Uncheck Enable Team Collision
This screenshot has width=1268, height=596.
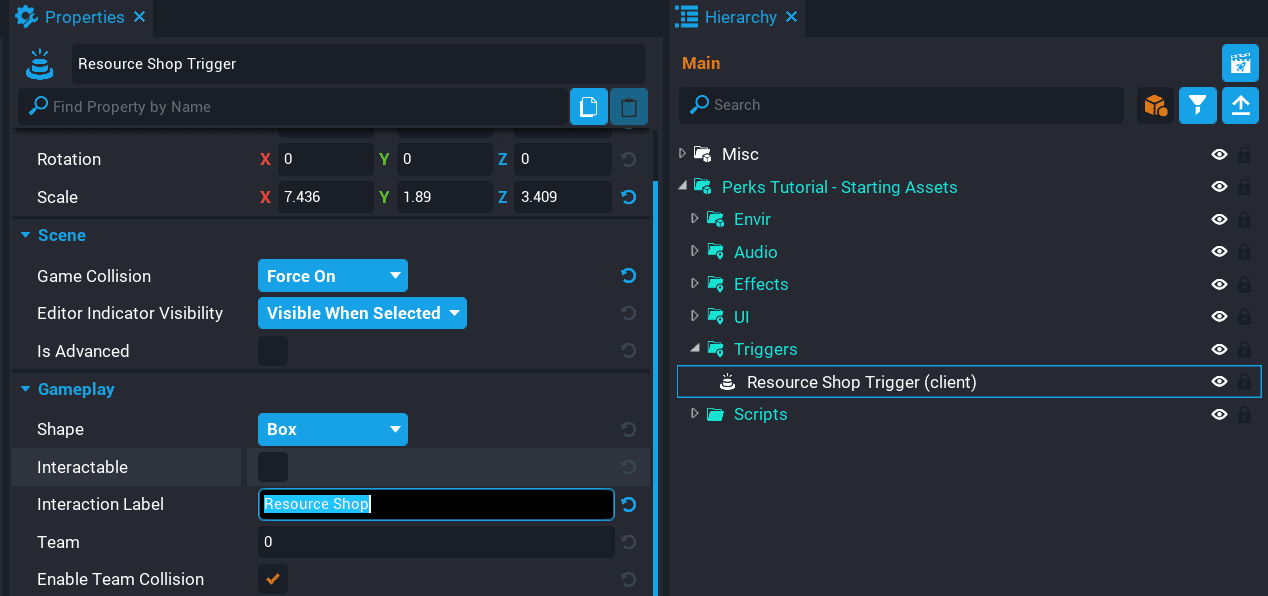point(272,579)
